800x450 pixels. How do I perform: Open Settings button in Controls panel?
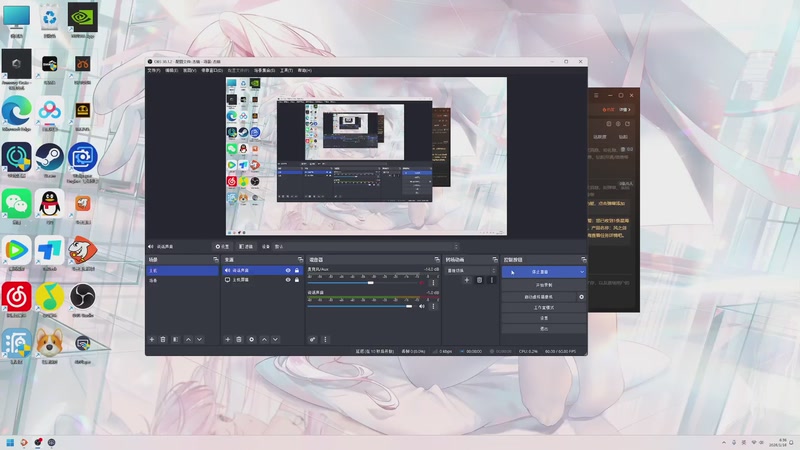point(544,318)
